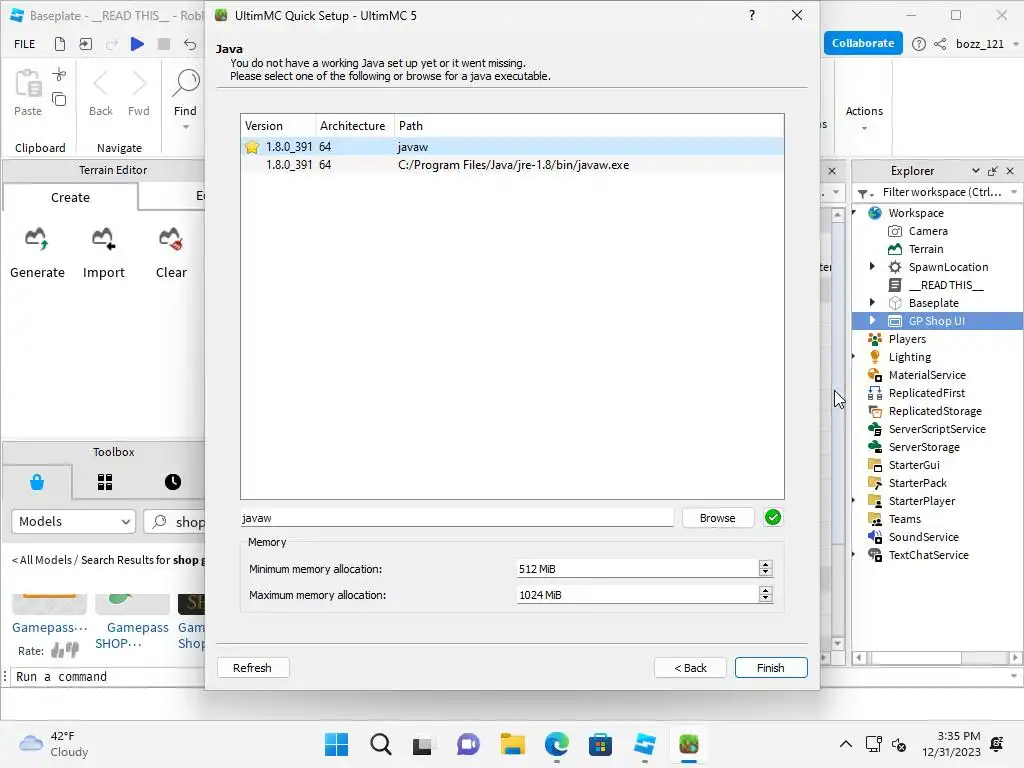Click the Open place icon in Studio toolbar
Screen dimensions: 1024x768
(x=86, y=44)
